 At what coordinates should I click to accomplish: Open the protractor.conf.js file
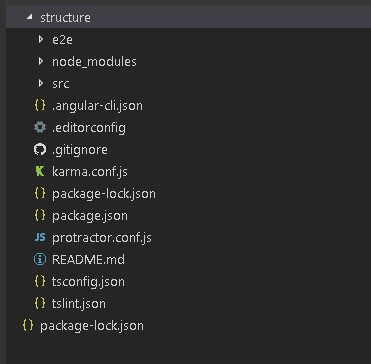102,238
